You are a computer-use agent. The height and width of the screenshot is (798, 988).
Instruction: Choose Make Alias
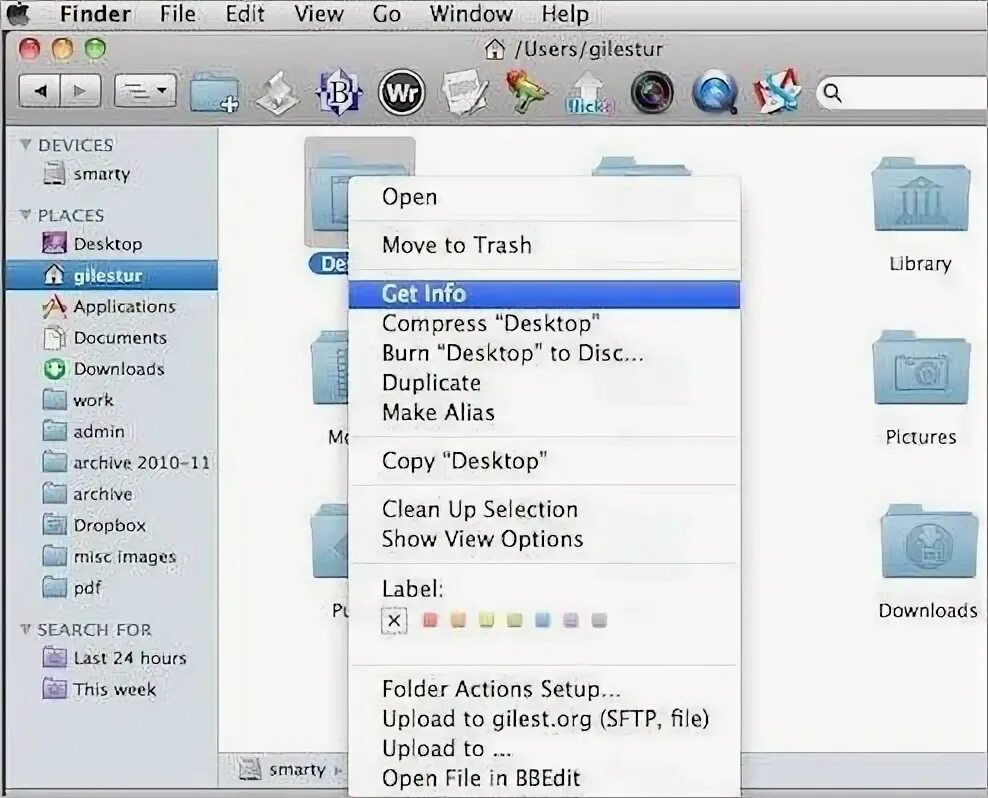point(544,412)
